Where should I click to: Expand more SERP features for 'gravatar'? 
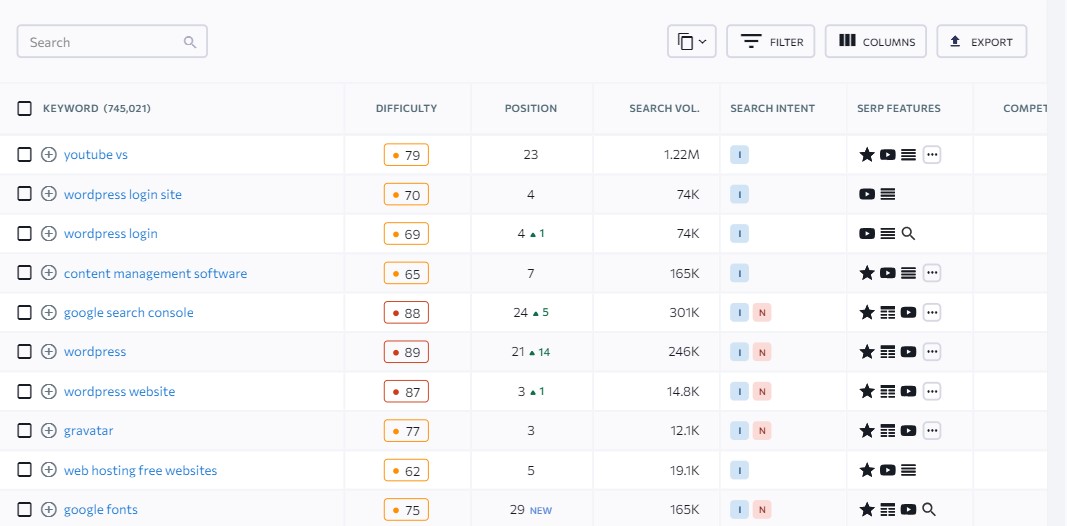(932, 431)
